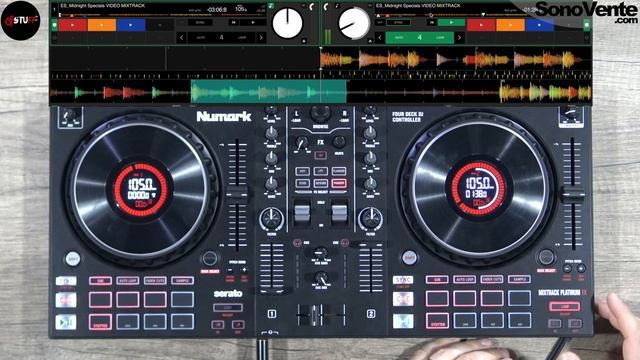Click the green highlighted loop region in the waveform

click(x=269, y=91)
